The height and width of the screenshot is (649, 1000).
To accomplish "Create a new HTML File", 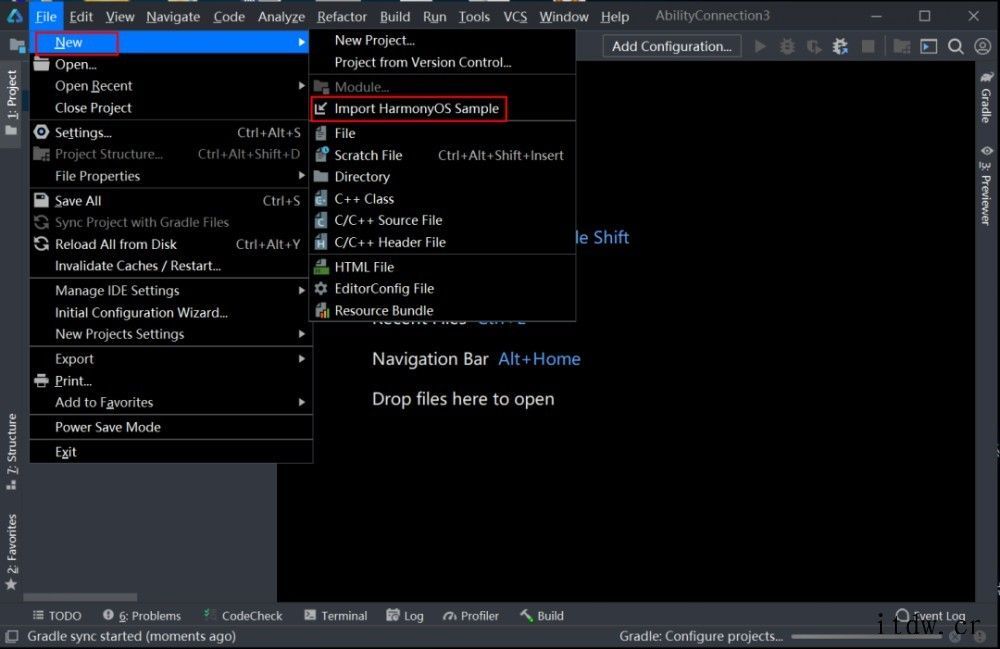I will click(443, 267).
